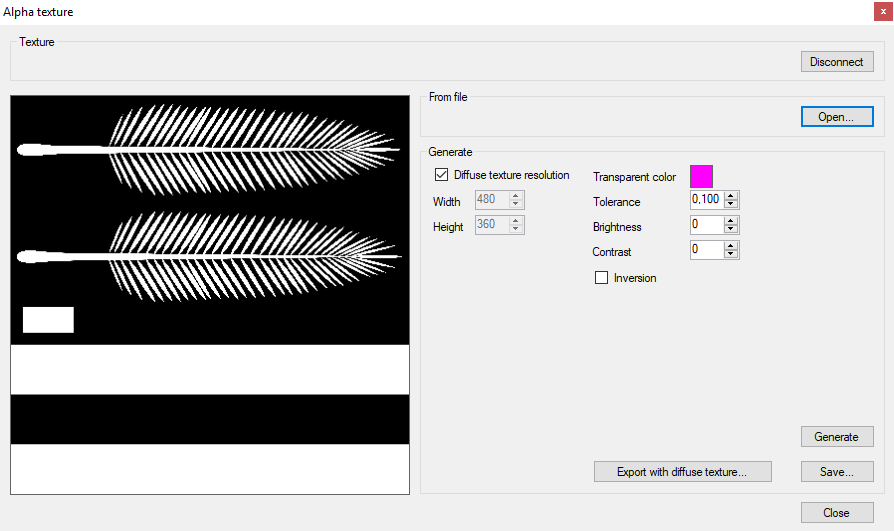Increase Brightness with up arrow
894x531 pixels.
click(x=732, y=221)
